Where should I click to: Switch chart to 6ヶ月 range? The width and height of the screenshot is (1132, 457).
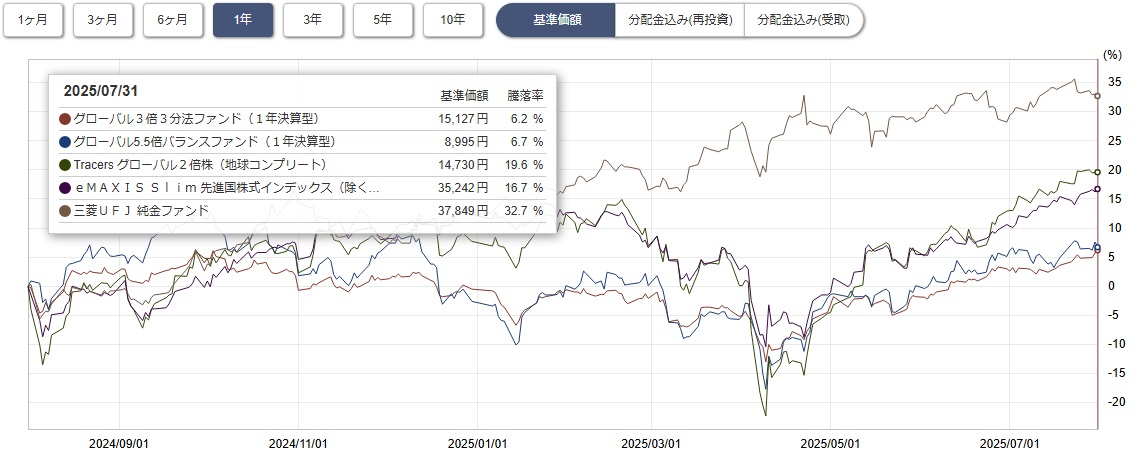click(173, 20)
